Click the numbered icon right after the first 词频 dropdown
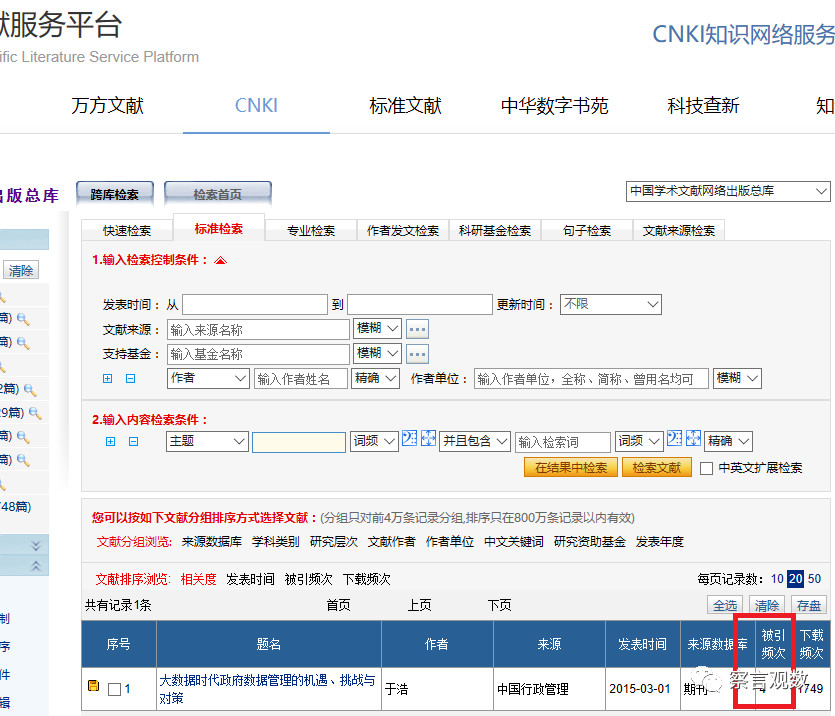Screen dimensions: 835x716 pyautogui.click(x=410, y=438)
